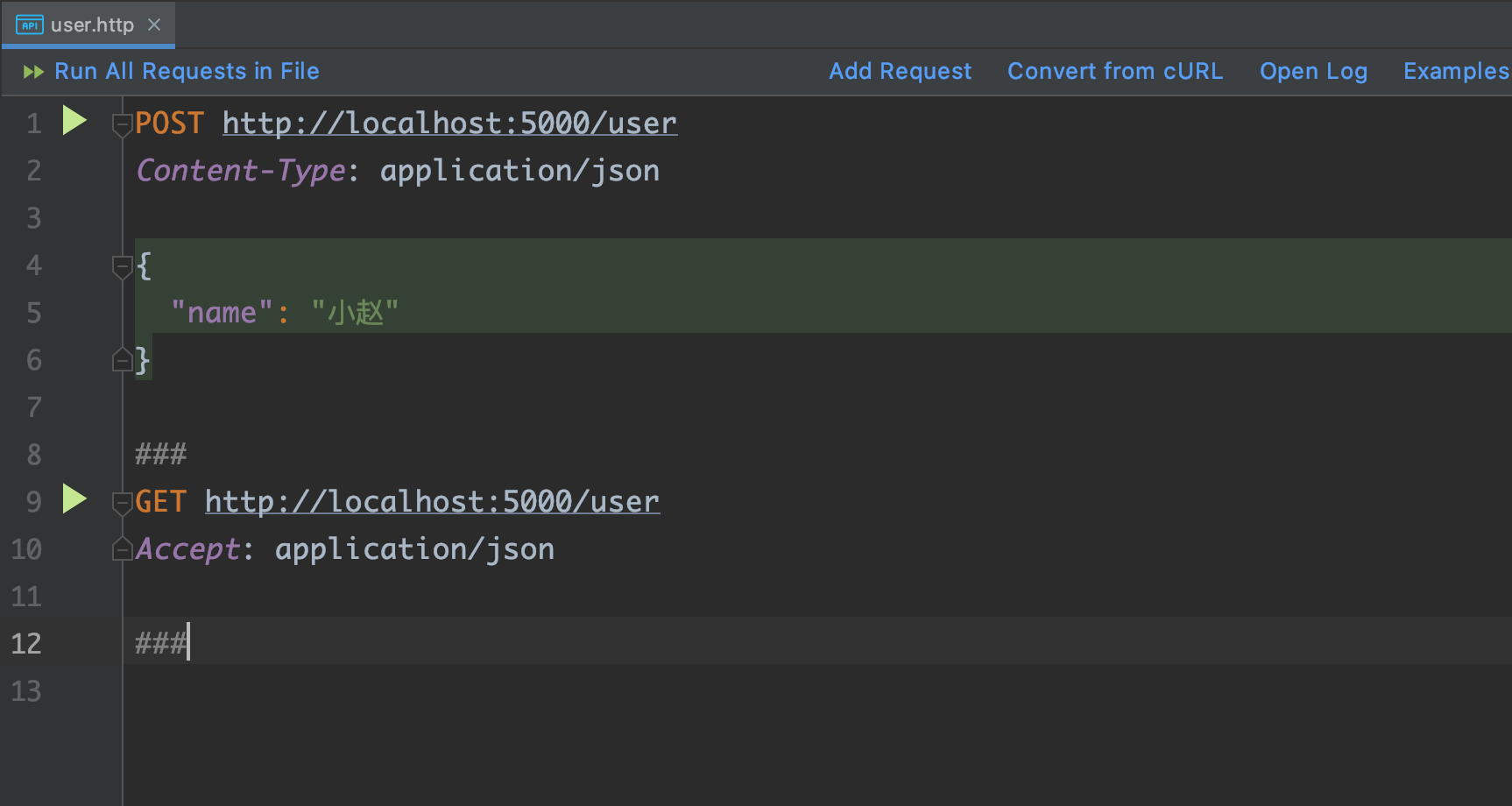
Task: Open Convert from cURL
Action: [1114, 71]
